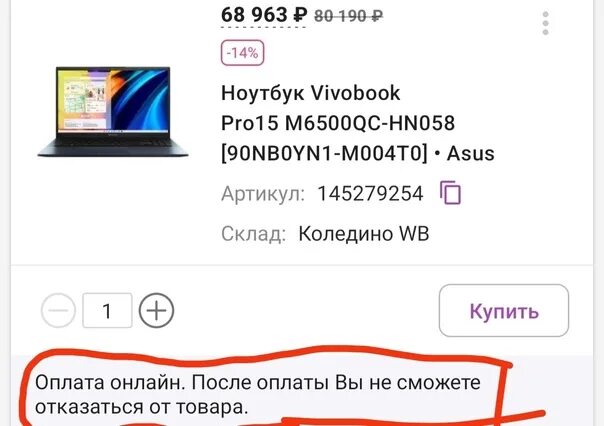Open the Vivobook laptop product image
The height and width of the screenshot is (426, 604).
click(x=112, y=112)
